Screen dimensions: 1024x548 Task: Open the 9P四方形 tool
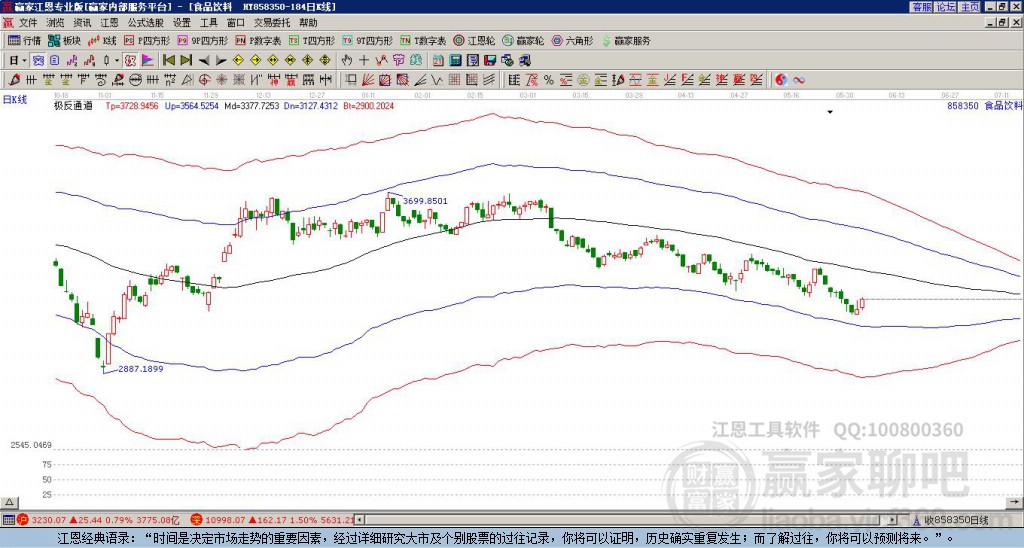click(202, 40)
